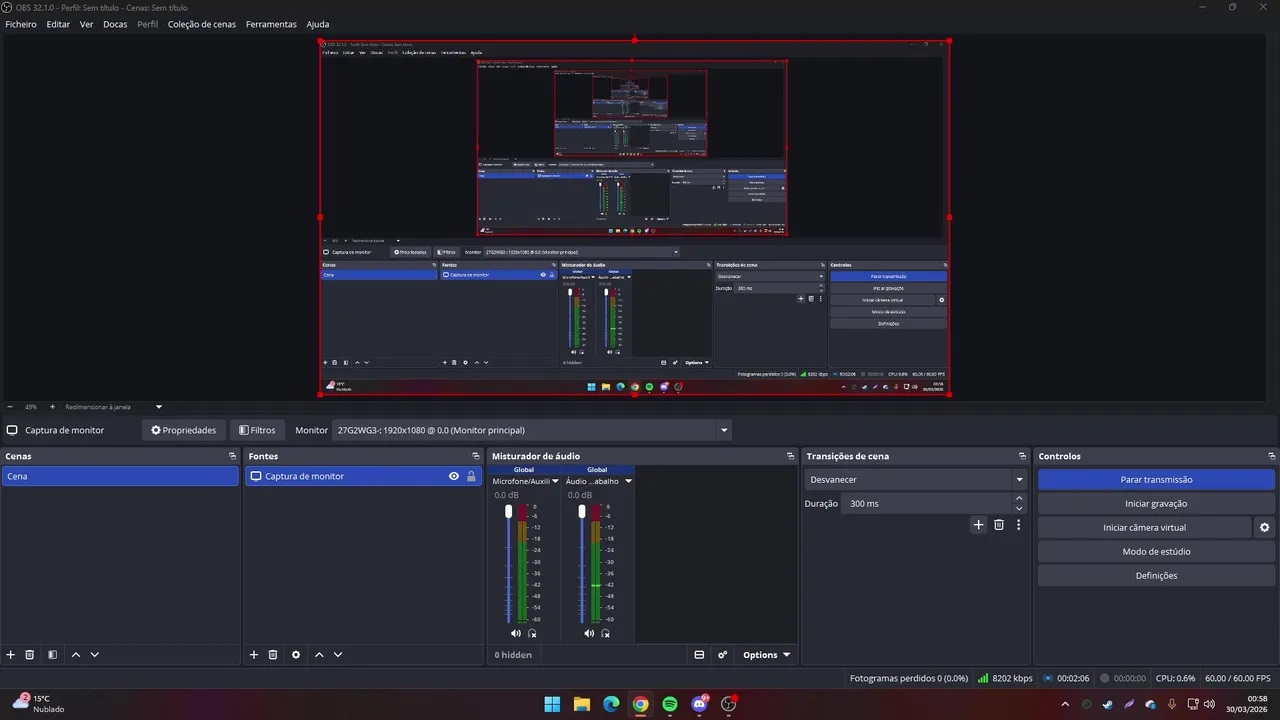The width and height of the screenshot is (1280, 720).
Task: Undock the Transições de cena panel
Action: [1022, 456]
